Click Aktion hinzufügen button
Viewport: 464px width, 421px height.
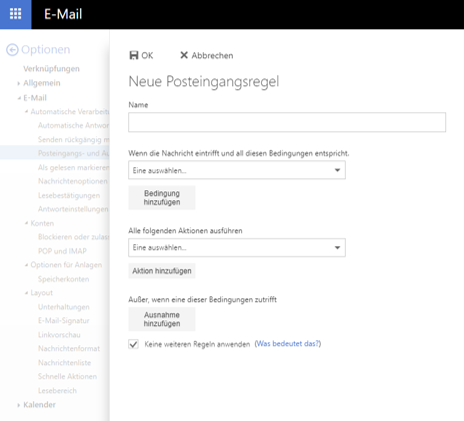tap(162, 271)
